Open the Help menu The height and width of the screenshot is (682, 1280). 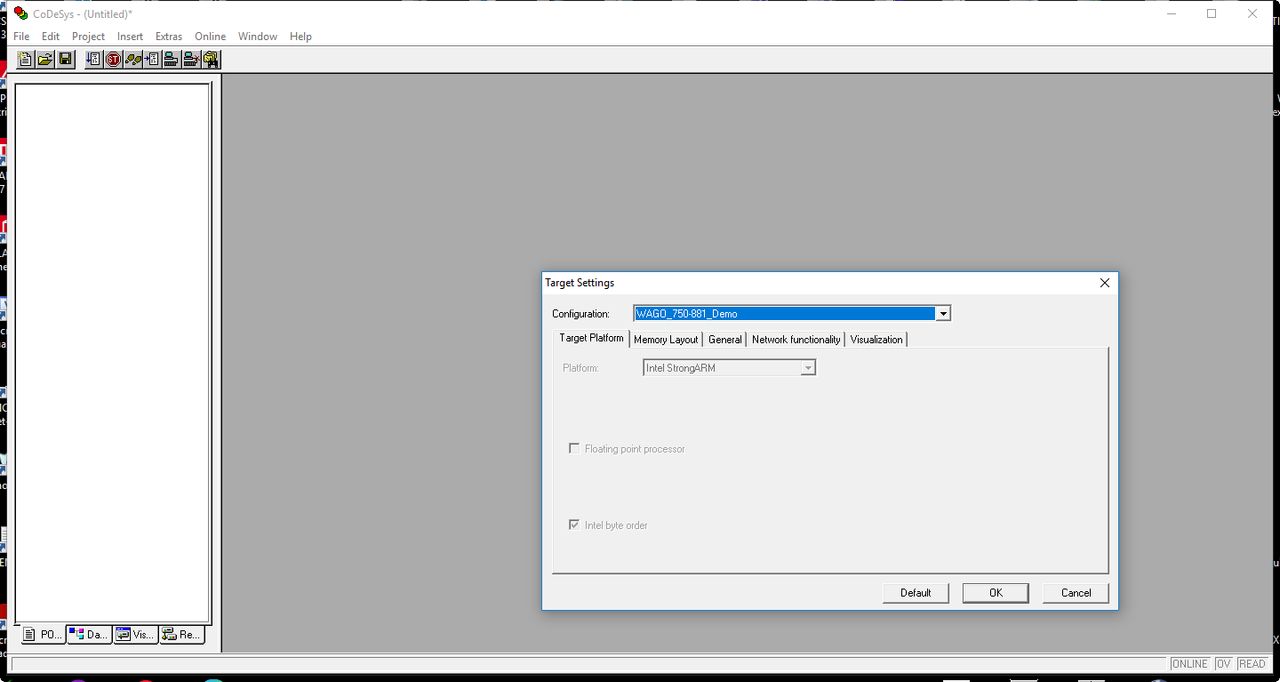coord(301,36)
